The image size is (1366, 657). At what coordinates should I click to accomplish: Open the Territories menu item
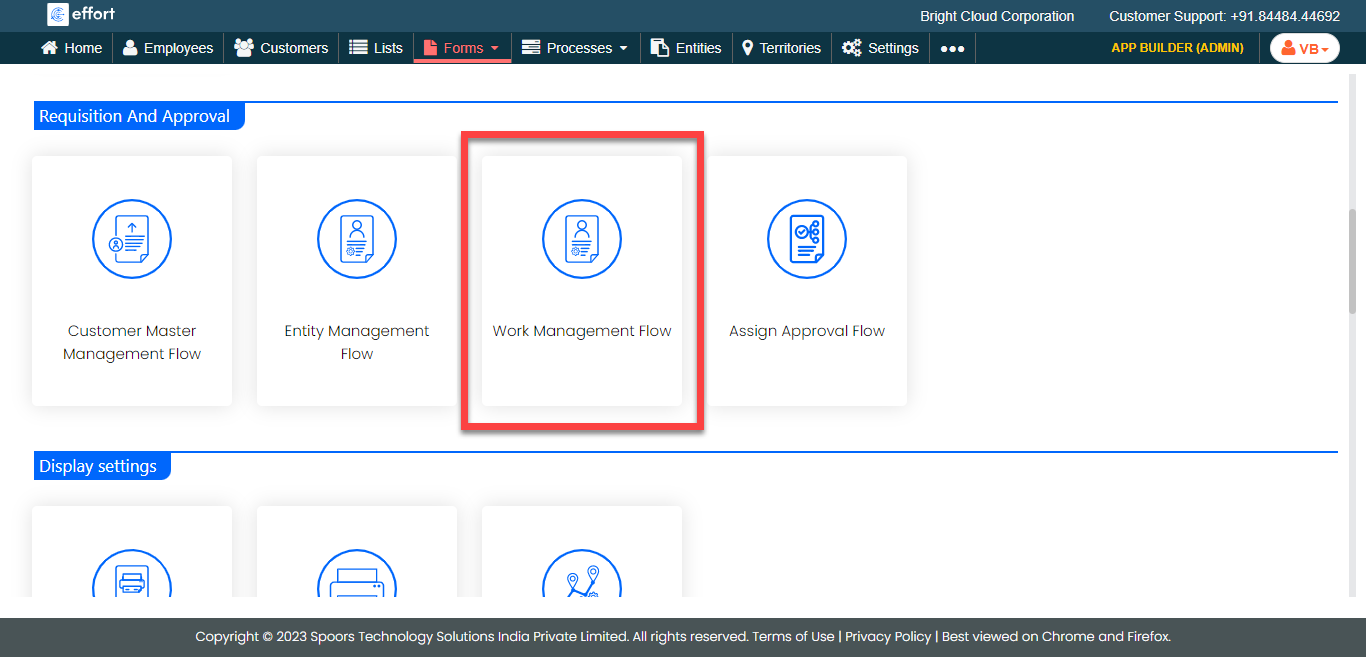pos(781,48)
